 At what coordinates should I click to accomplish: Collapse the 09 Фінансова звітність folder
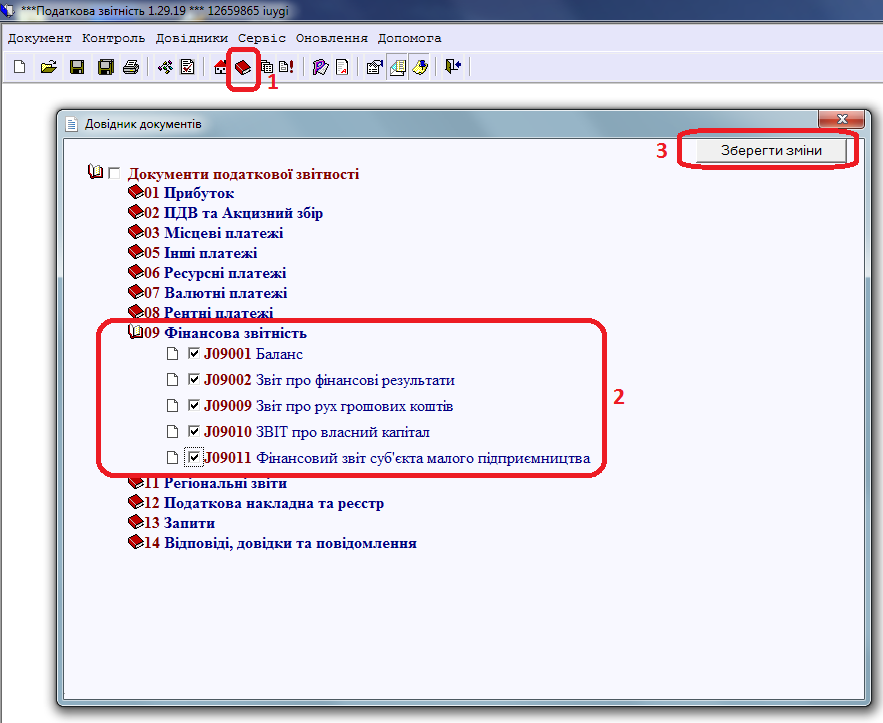(135, 333)
